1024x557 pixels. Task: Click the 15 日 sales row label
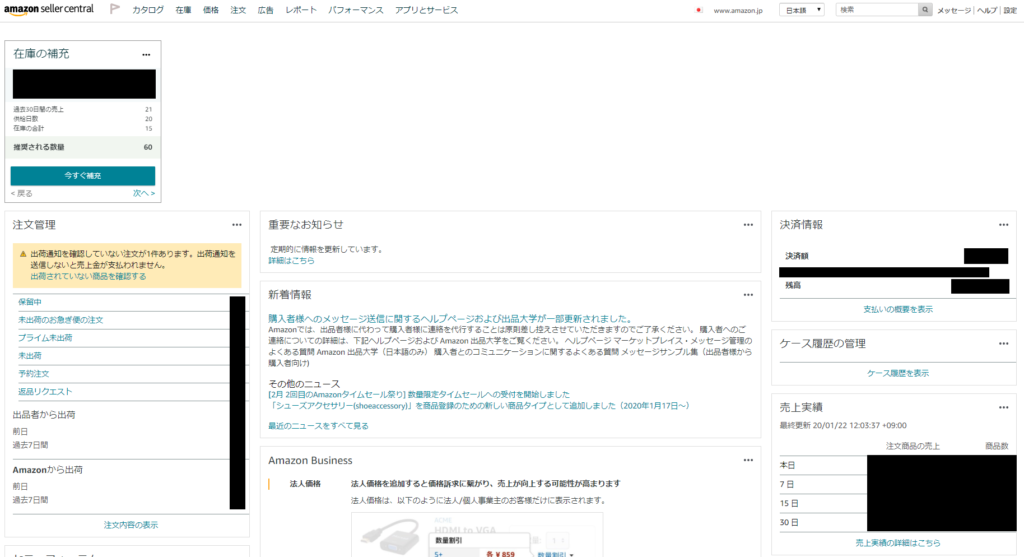click(789, 503)
